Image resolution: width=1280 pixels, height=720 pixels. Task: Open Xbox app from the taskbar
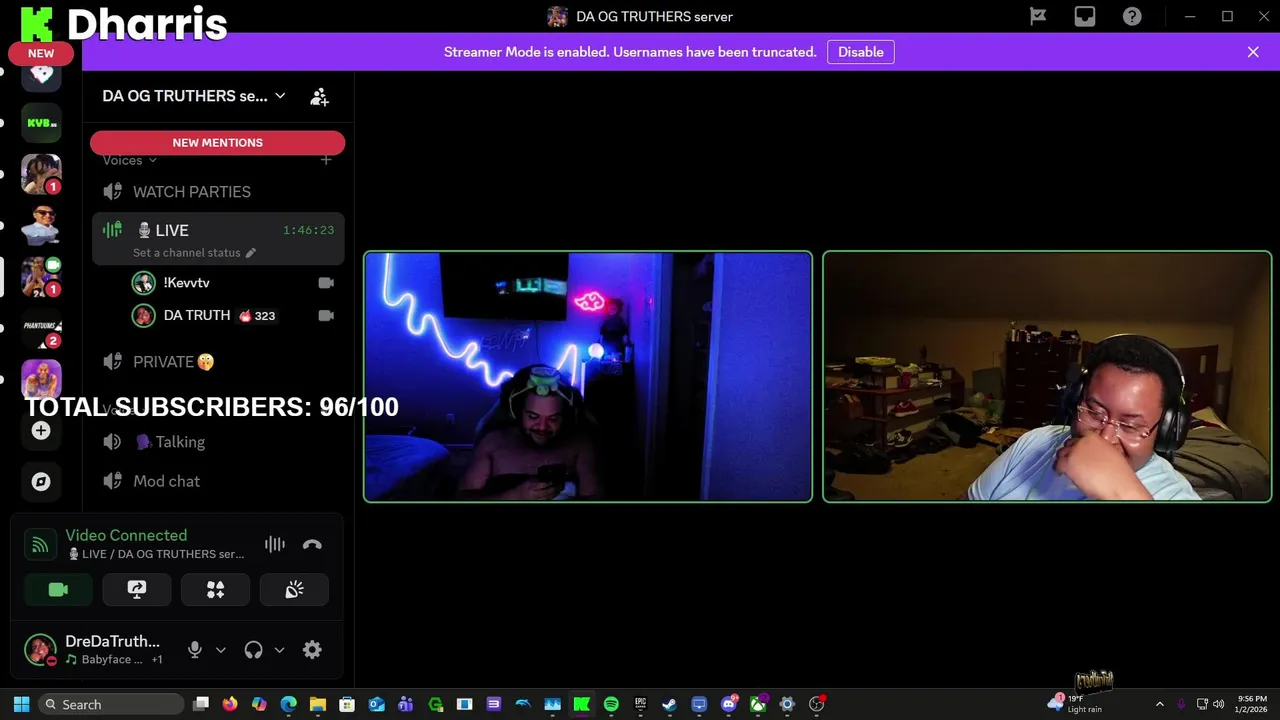[x=758, y=705]
